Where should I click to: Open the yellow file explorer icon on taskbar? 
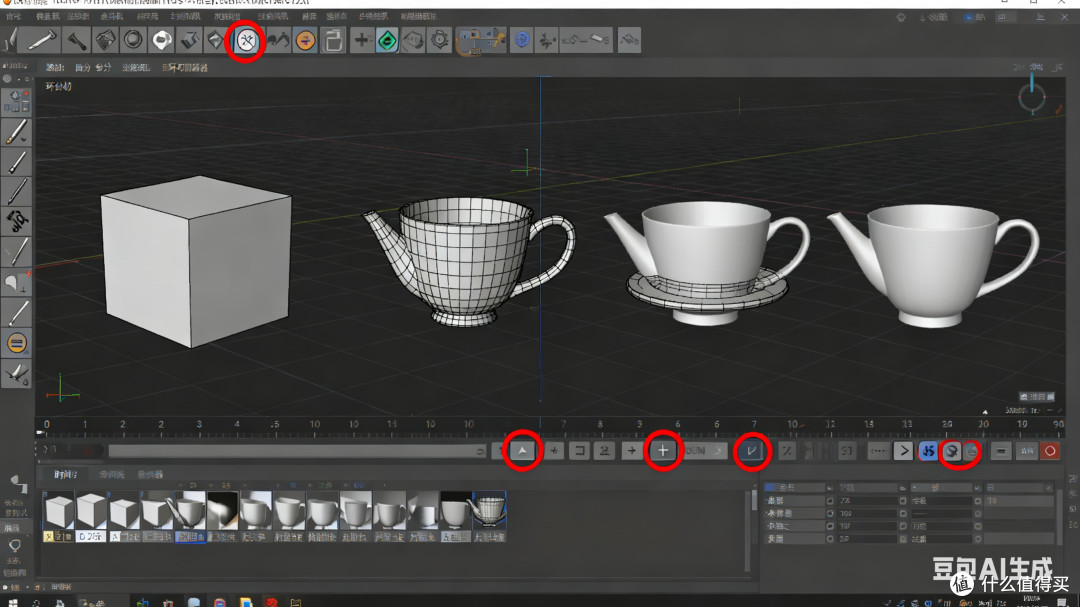coord(246,603)
